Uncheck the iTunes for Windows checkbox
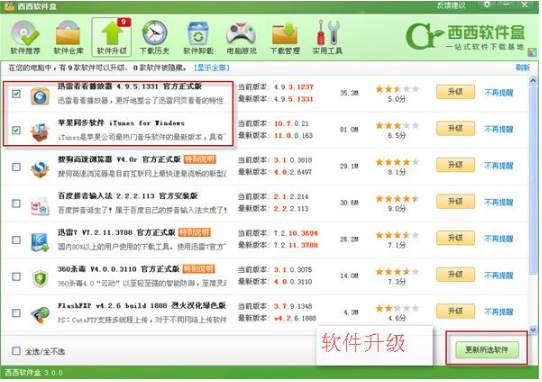 pos(16,130)
